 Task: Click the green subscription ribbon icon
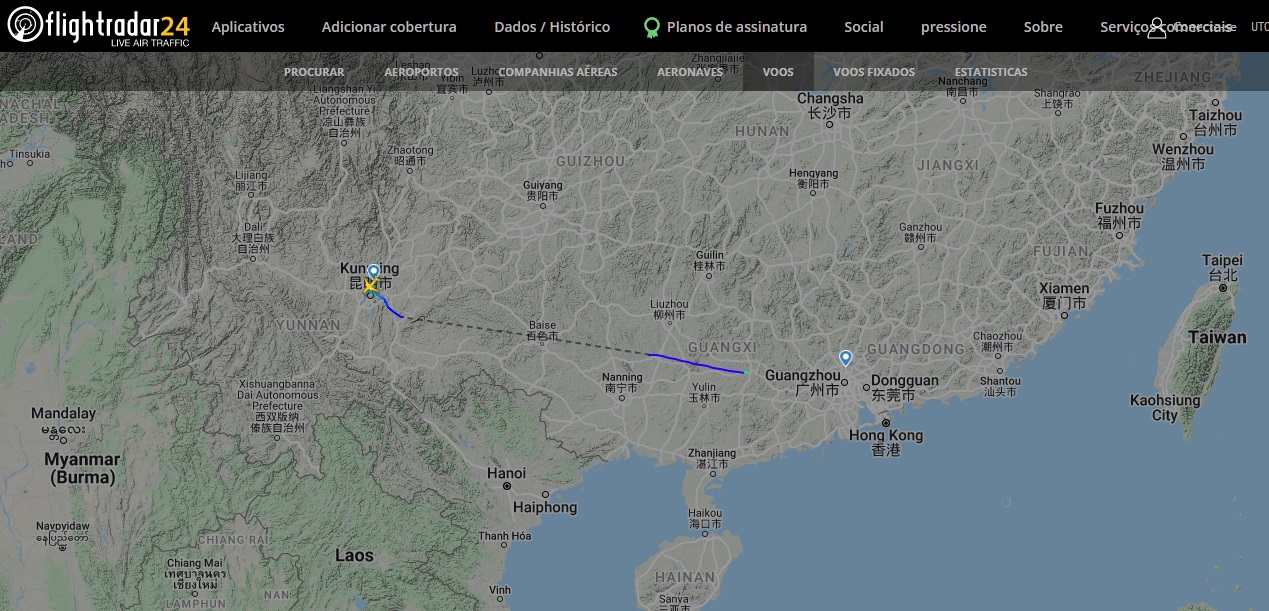tap(652, 27)
